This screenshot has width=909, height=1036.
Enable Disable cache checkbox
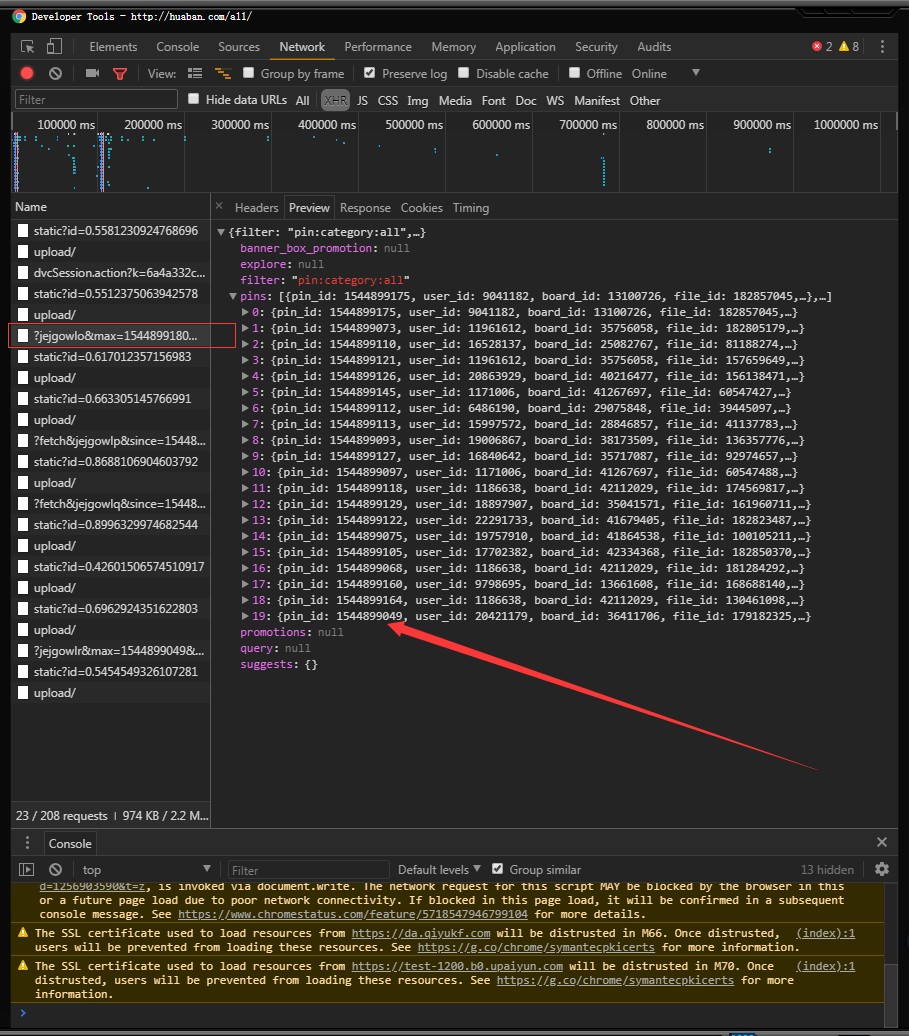(464, 73)
